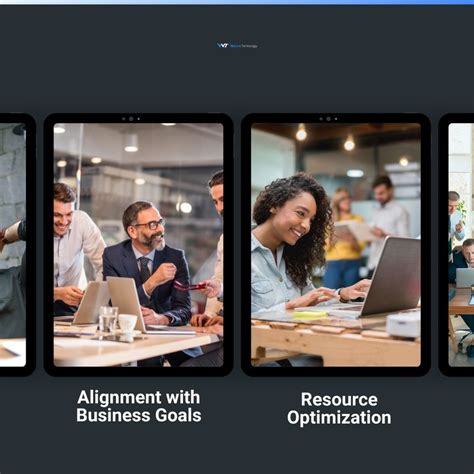This screenshot has height=474, width=474.
Task: Click the WT logo icon at top
Action: (222, 45)
